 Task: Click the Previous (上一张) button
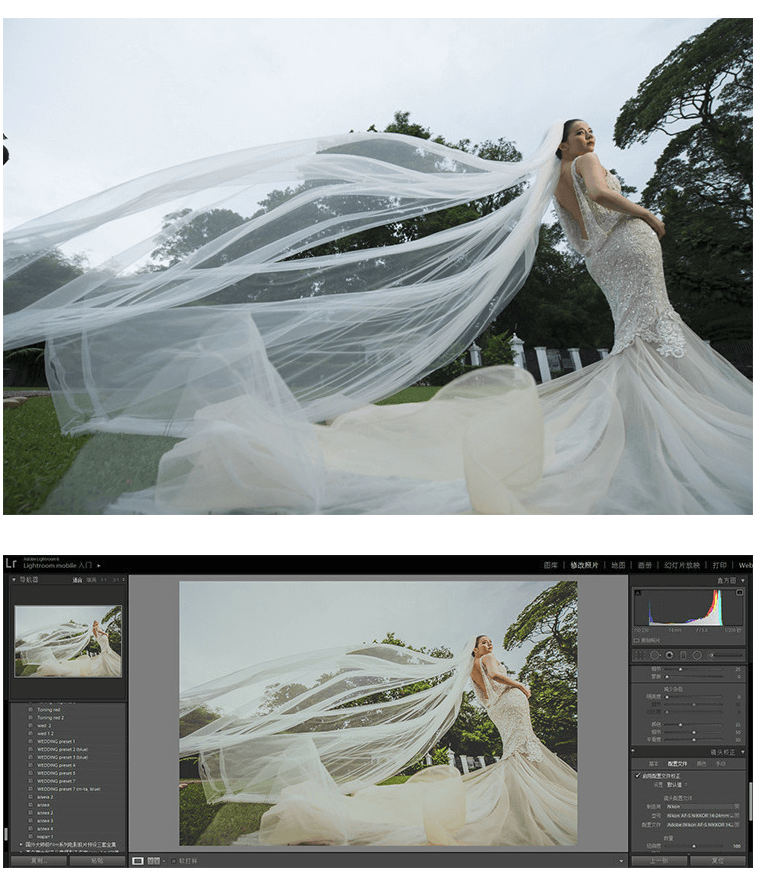click(659, 861)
